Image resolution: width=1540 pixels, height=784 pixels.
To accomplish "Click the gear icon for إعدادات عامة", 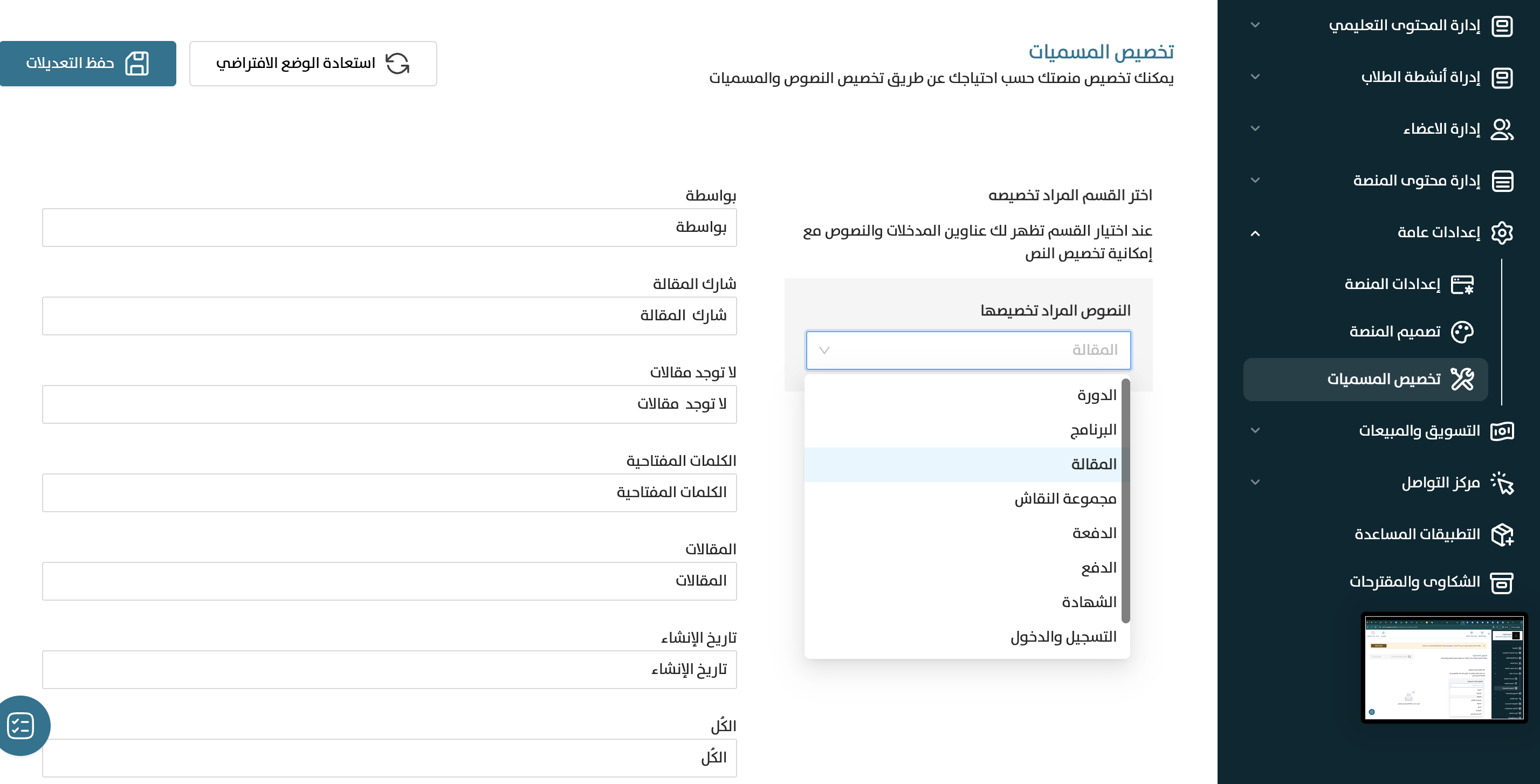I will [x=1501, y=232].
